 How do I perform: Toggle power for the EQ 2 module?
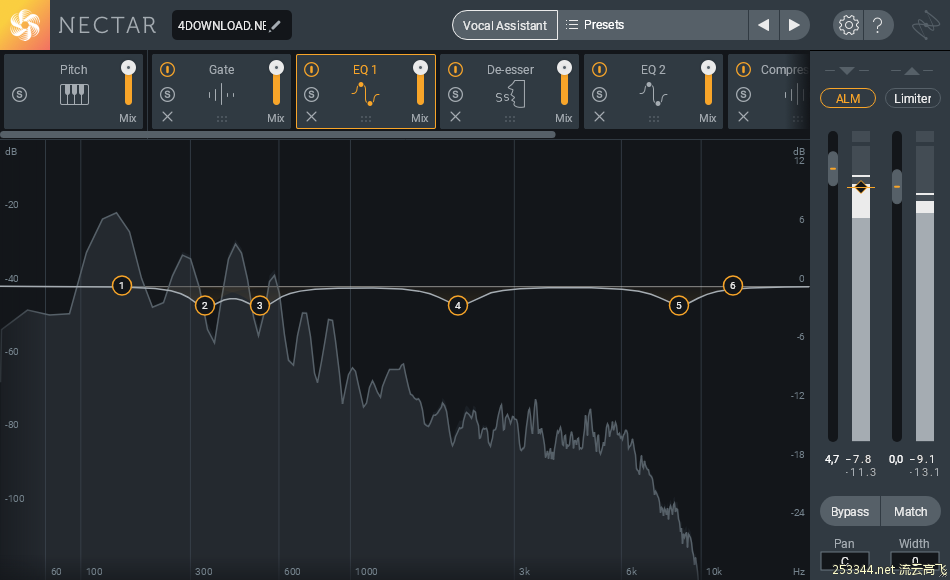click(599, 70)
